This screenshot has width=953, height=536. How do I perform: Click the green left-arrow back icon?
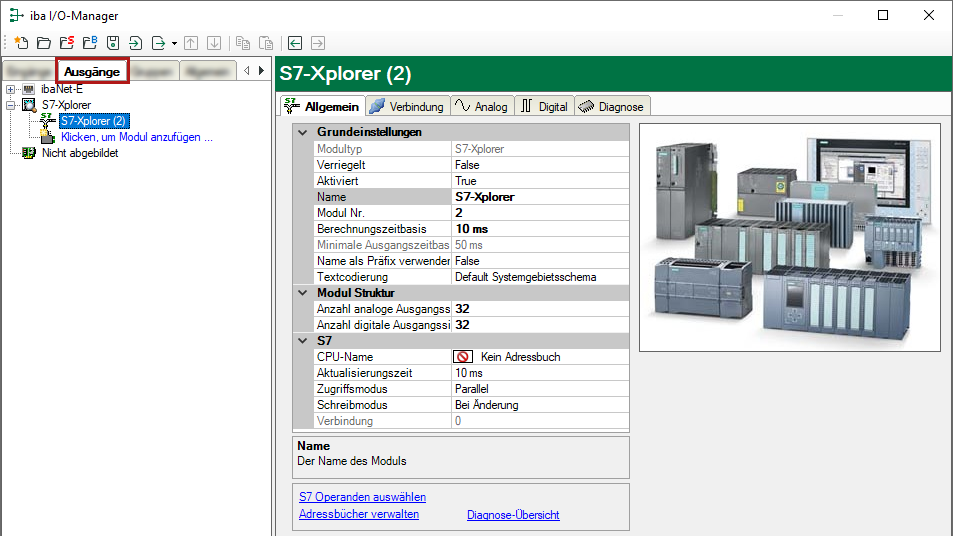pyautogui.click(x=295, y=43)
